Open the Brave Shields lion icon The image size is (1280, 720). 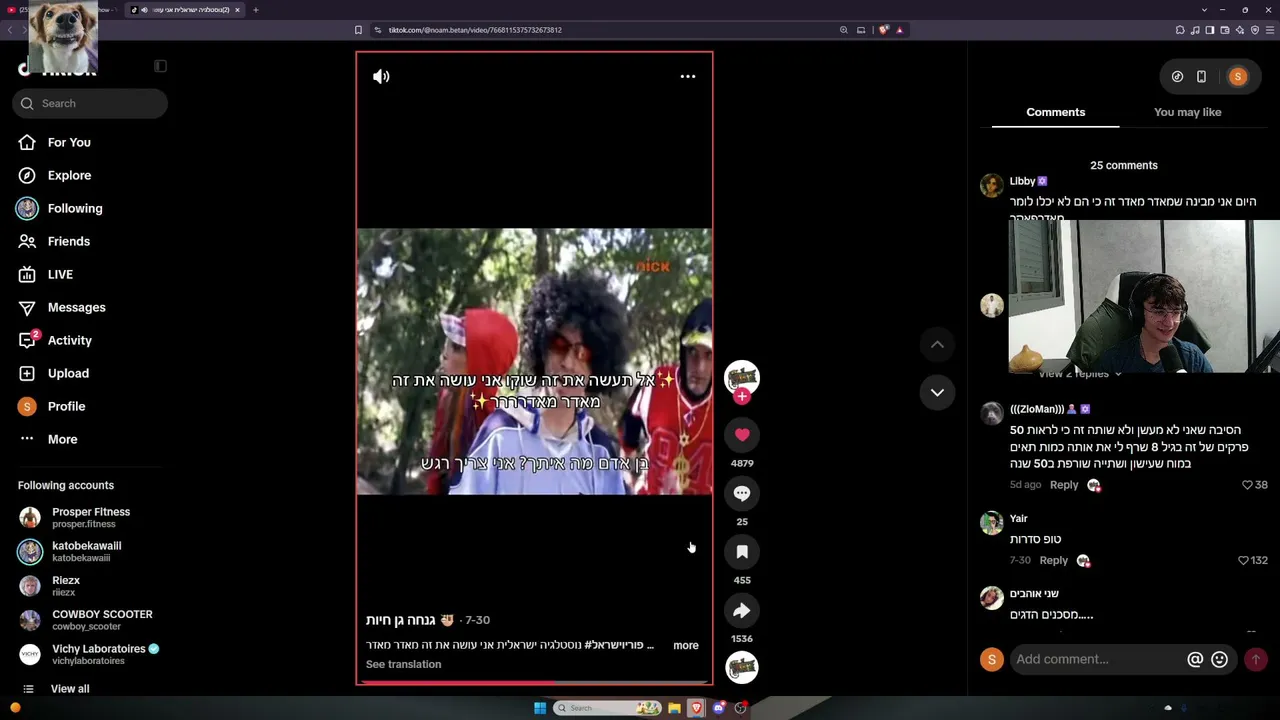[883, 30]
